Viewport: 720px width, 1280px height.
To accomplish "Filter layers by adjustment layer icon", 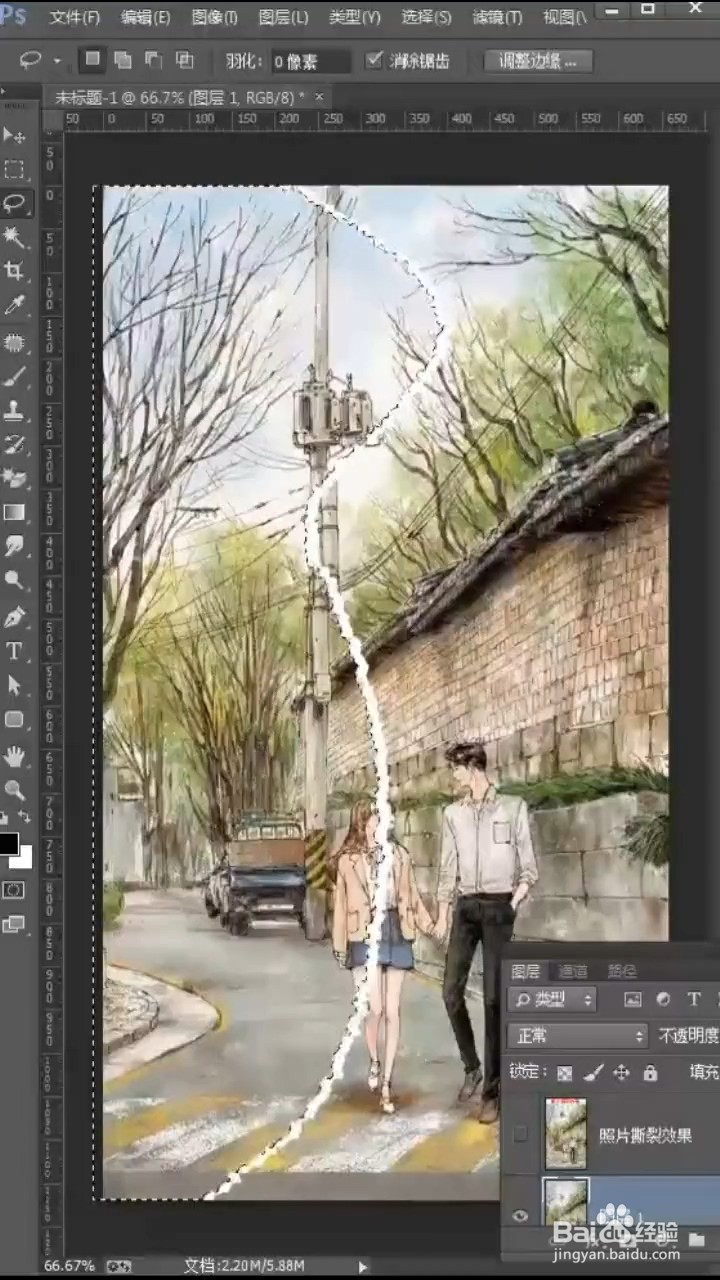I will (663, 999).
